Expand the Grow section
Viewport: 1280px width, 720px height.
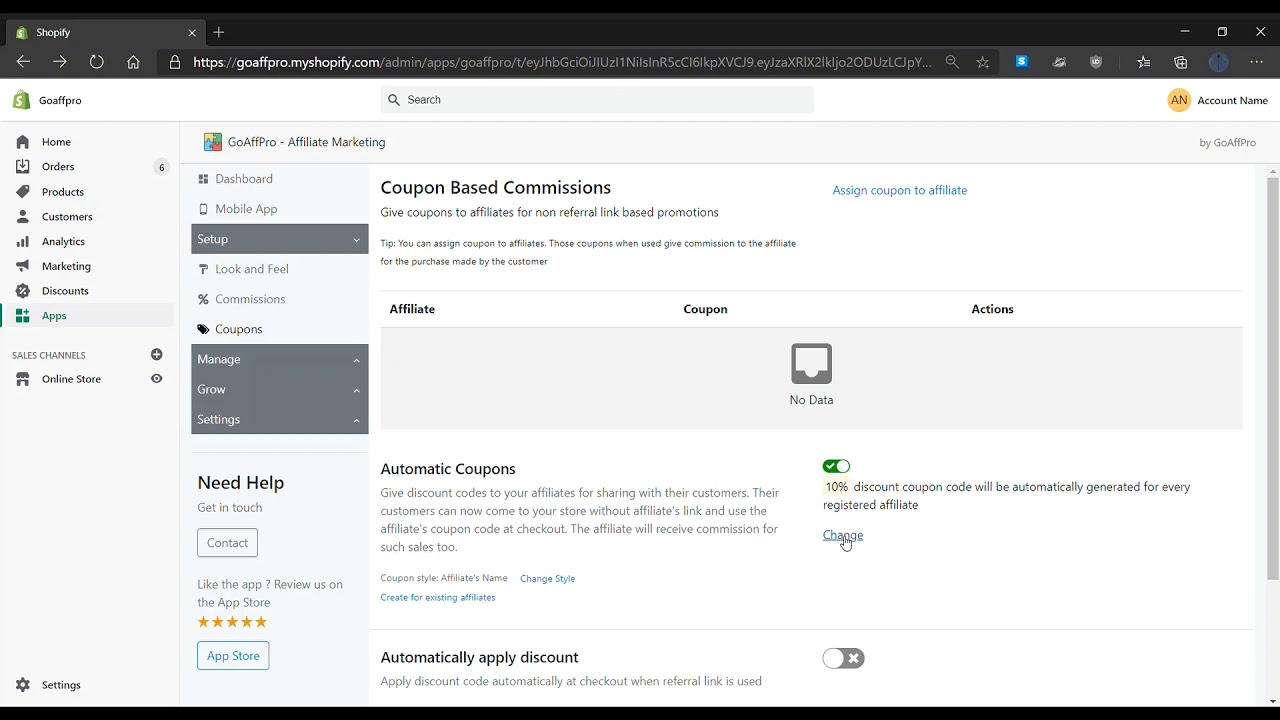(x=280, y=389)
